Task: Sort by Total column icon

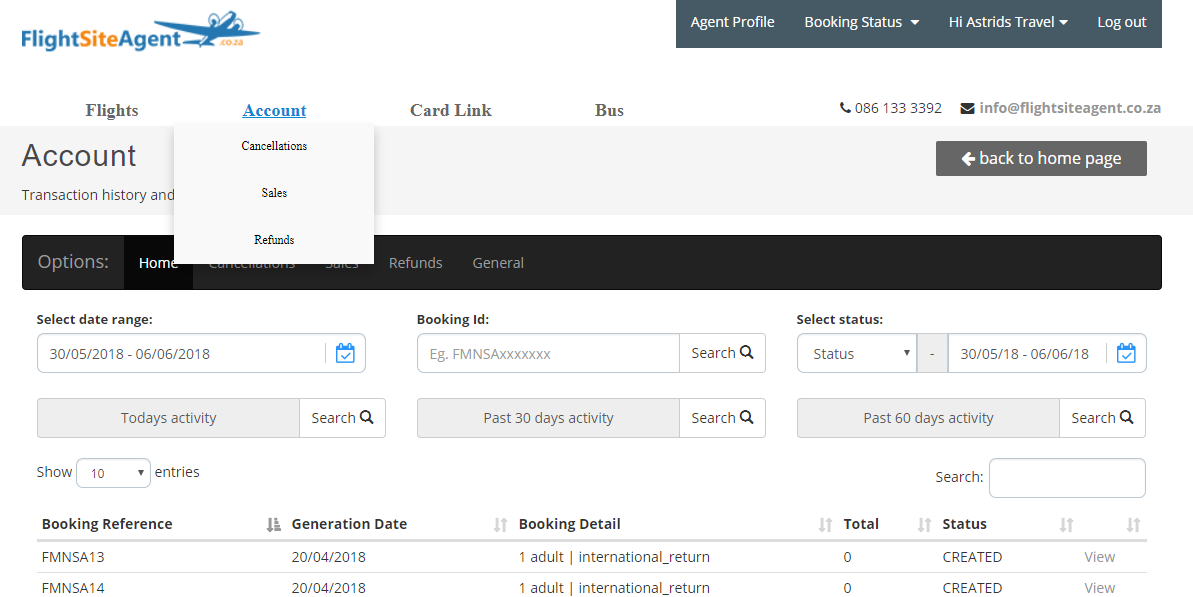Action: pyautogui.click(x=924, y=525)
